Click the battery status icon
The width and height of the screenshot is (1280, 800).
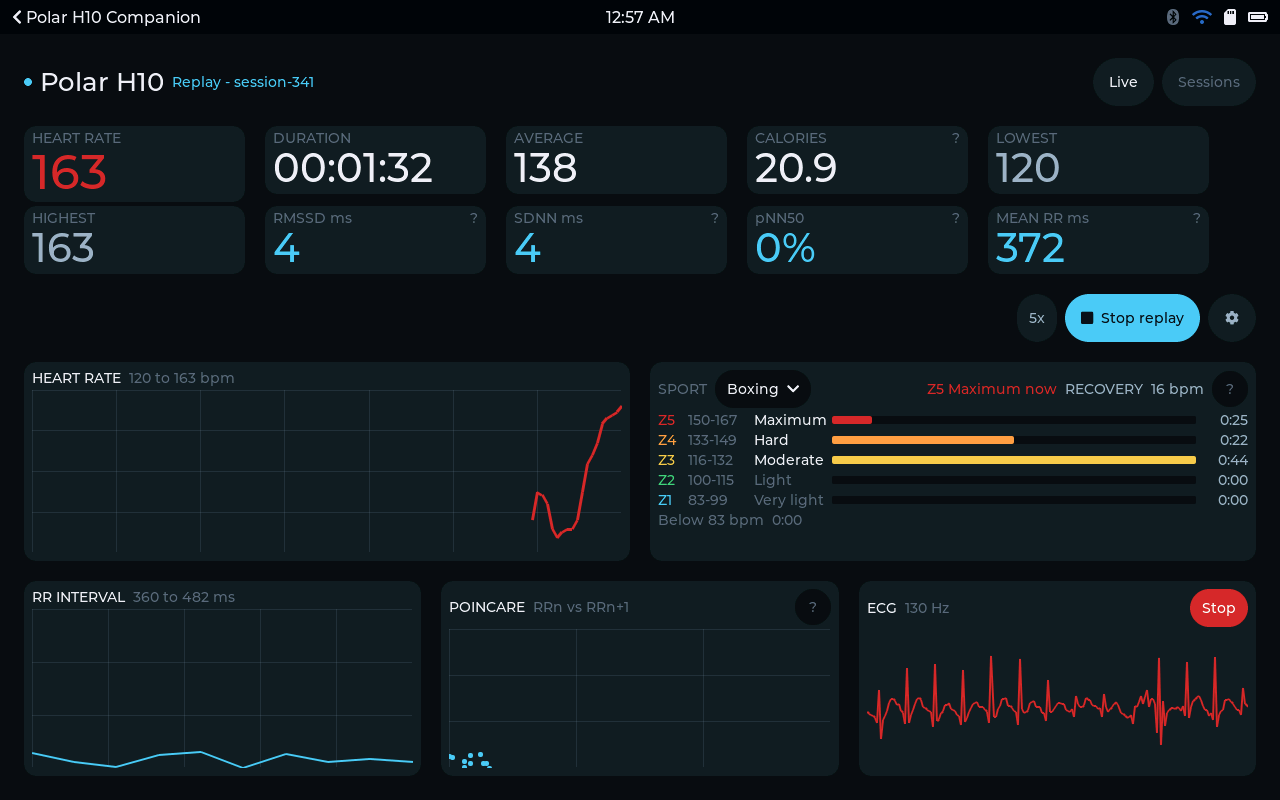pos(1258,17)
